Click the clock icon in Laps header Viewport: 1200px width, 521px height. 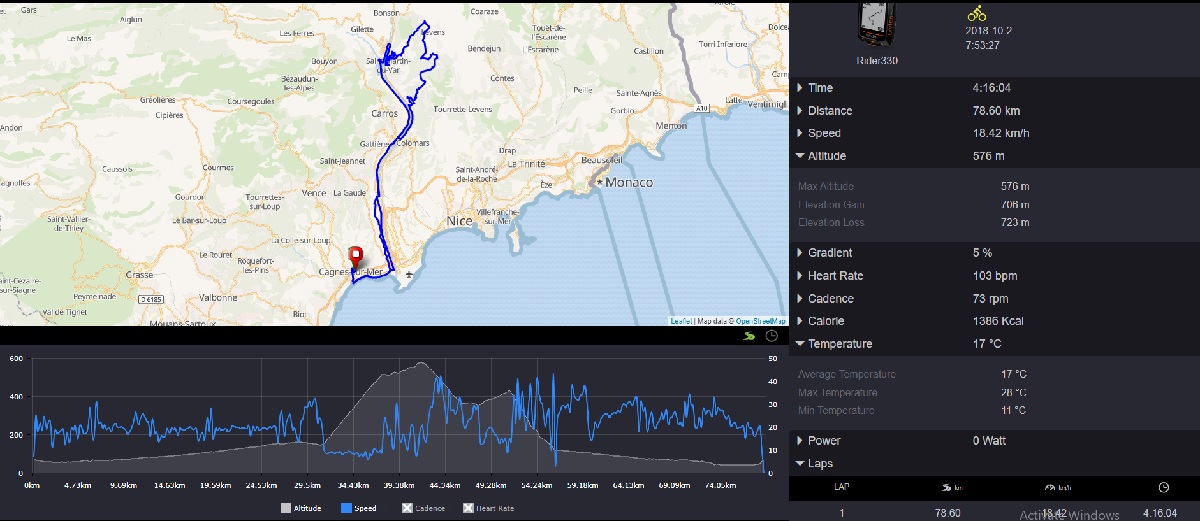pyautogui.click(x=1163, y=488)
